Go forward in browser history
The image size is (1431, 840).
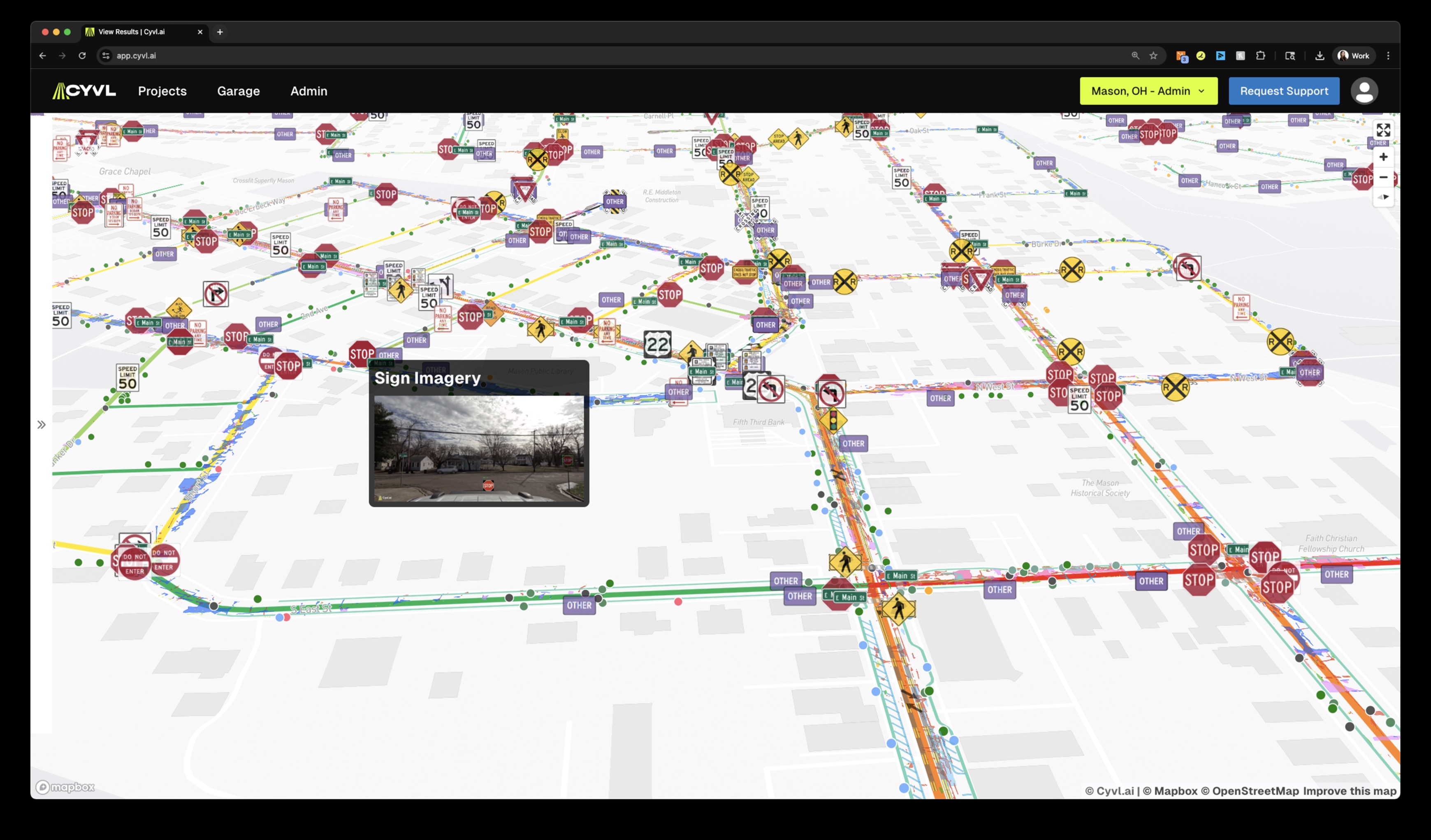coord(63,56)
